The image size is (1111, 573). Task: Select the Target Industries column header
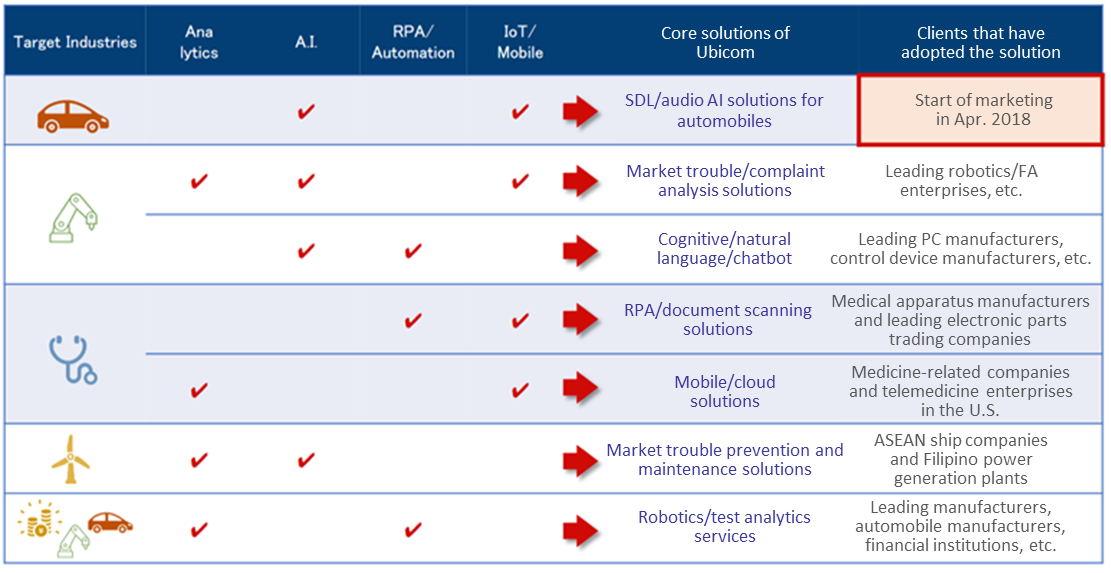coord(75,42)
